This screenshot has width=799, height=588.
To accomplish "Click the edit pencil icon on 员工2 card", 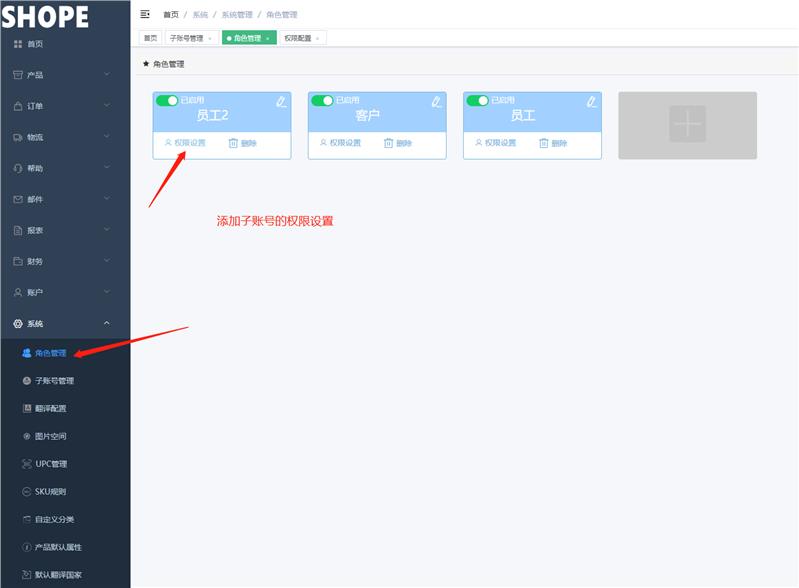I will (281, 102).
